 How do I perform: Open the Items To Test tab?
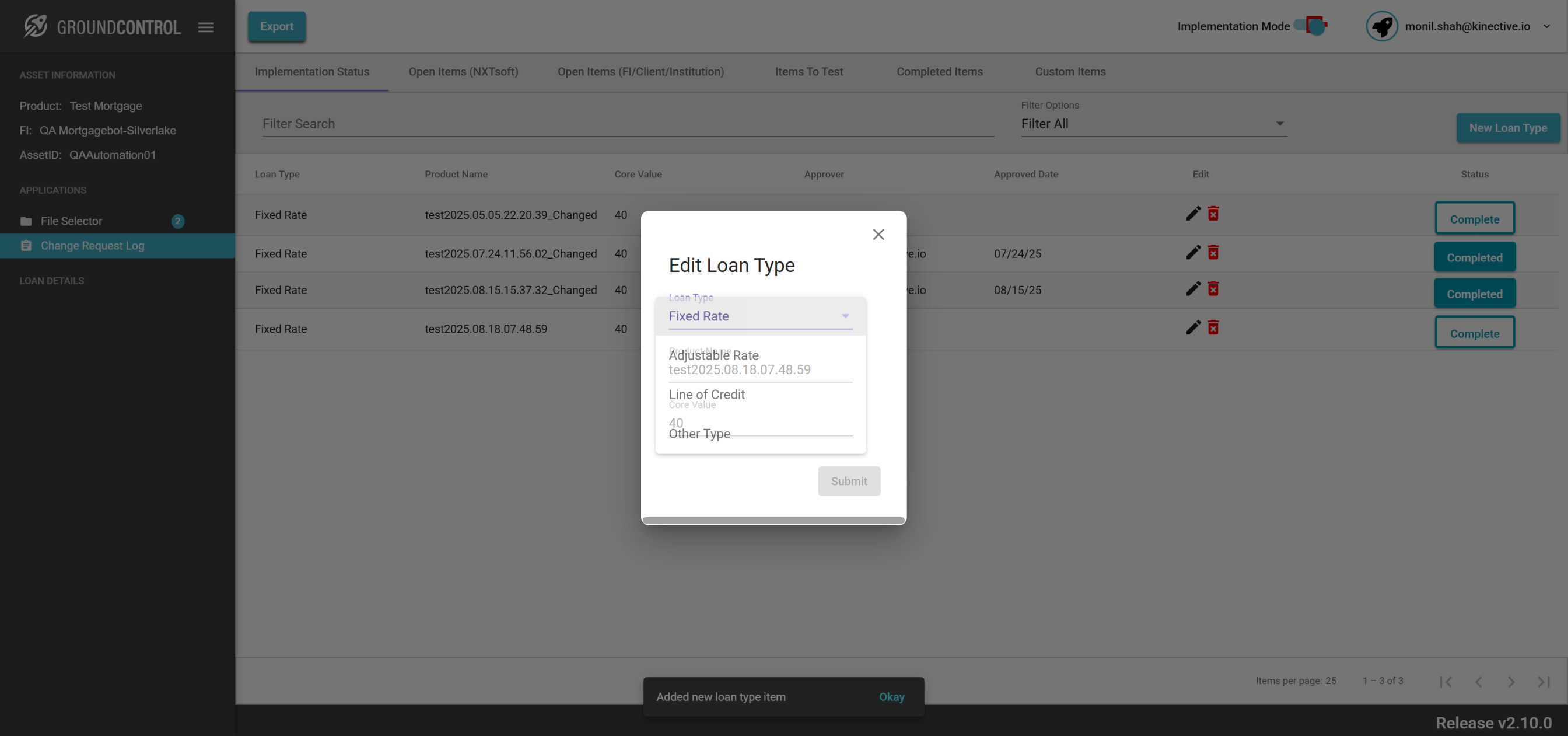808,72
